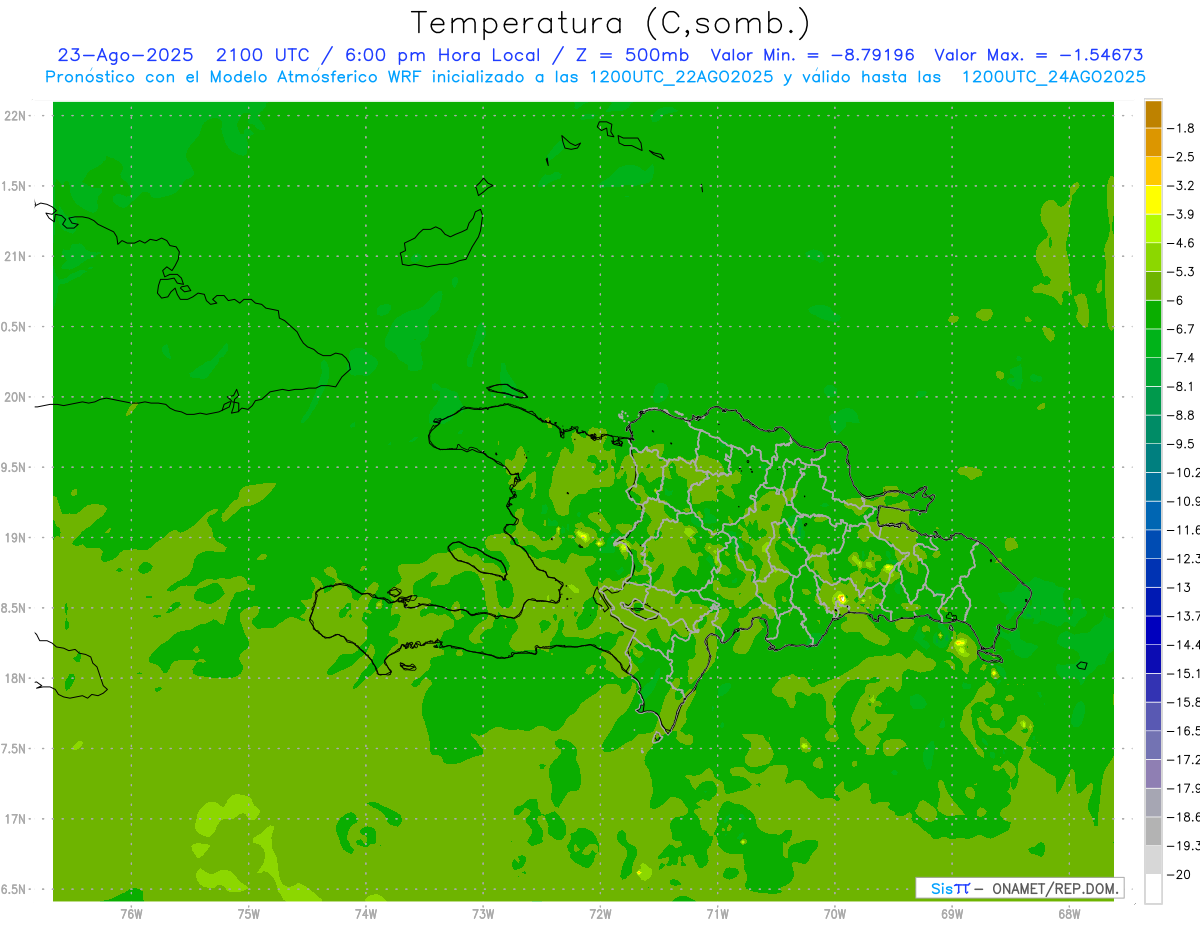Click the SisTT ONAMET/REP.DOM. logo box
The width and height of the screenshot is (1200, 927).
click(x=1019, y=888)
